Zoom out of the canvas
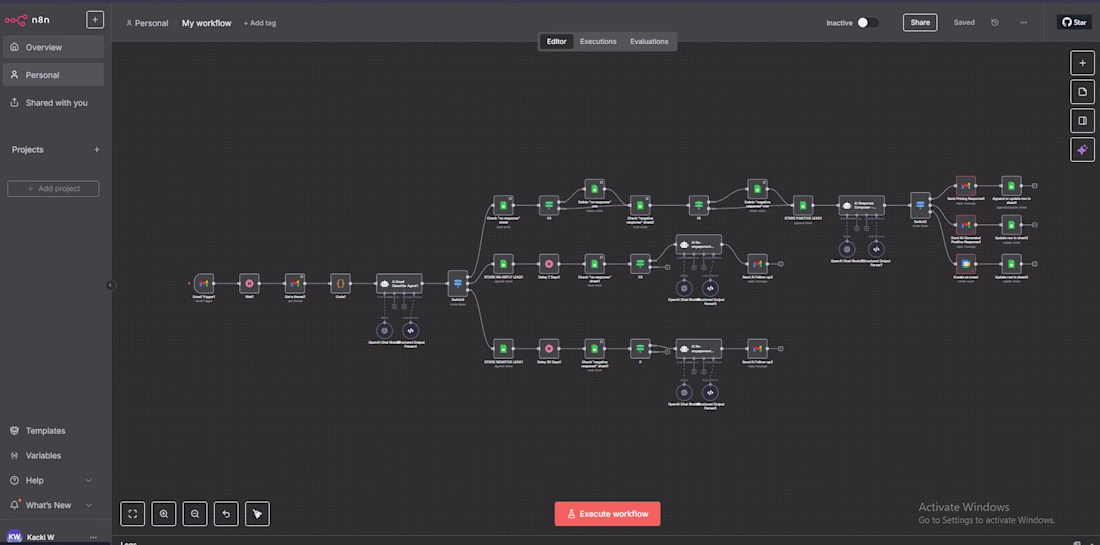Image resolution: width=1100 pixels, height=545 pixels. (195, 513)
